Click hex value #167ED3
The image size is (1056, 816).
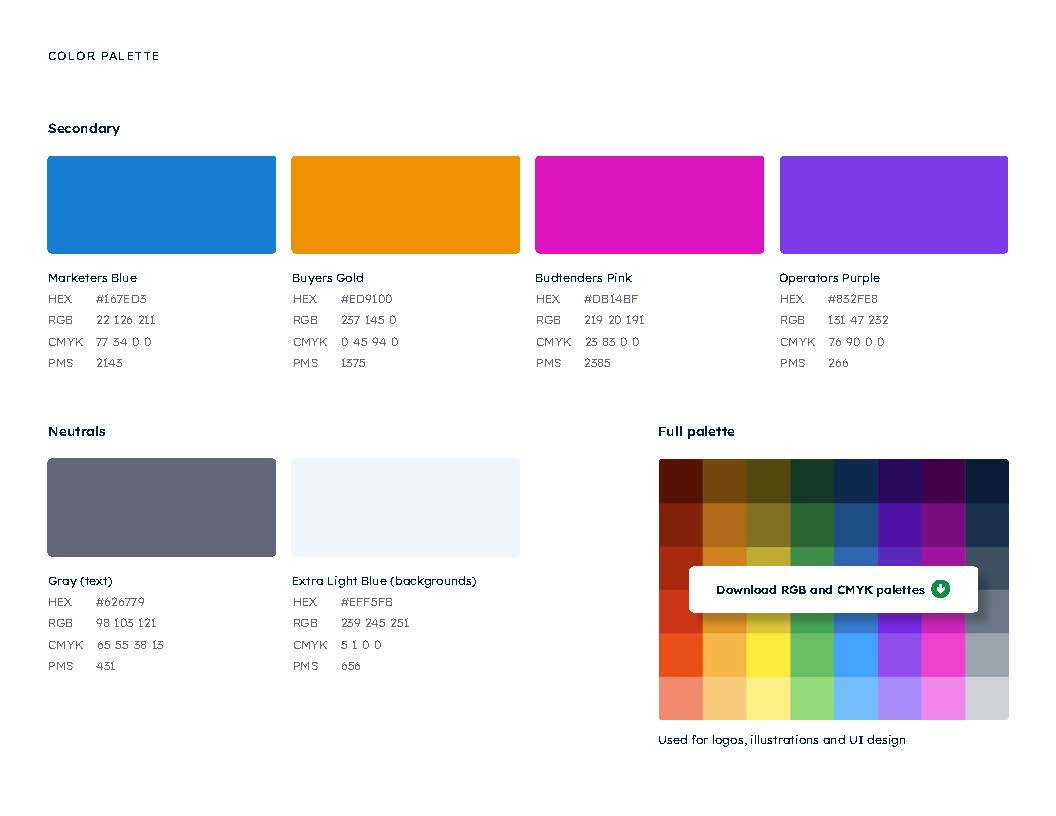pos(121,299)
